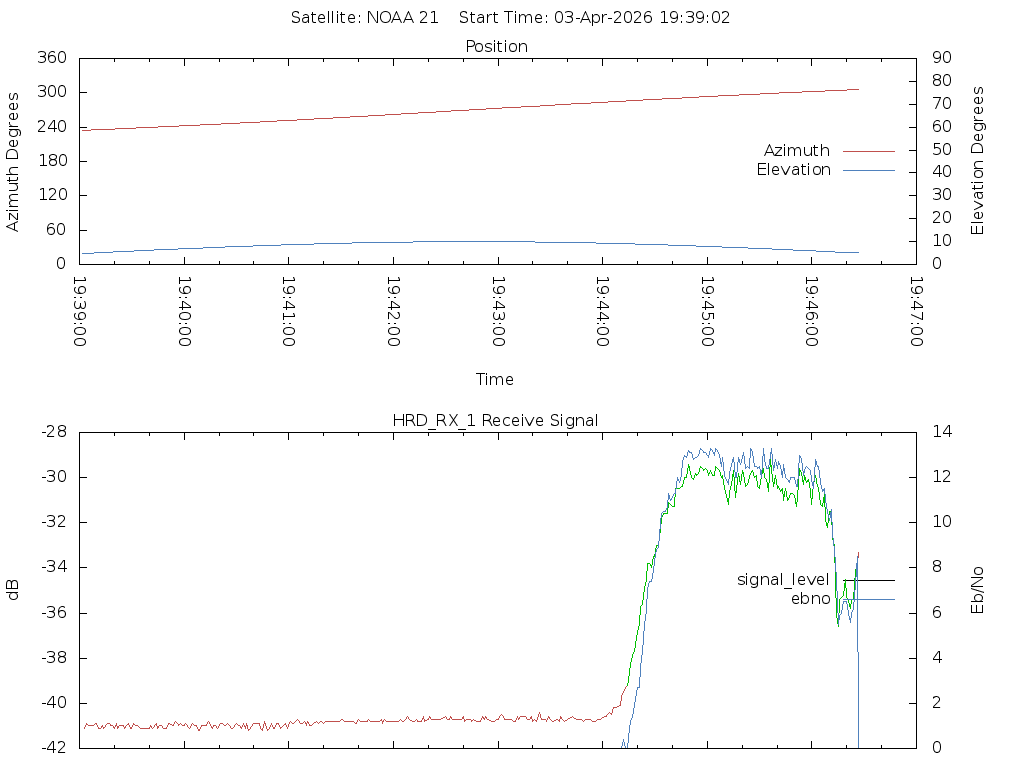The height and width of the screenshot is (768, 1024).
Task: Click the 360 azimuth tick value
Action: (52, 58)
